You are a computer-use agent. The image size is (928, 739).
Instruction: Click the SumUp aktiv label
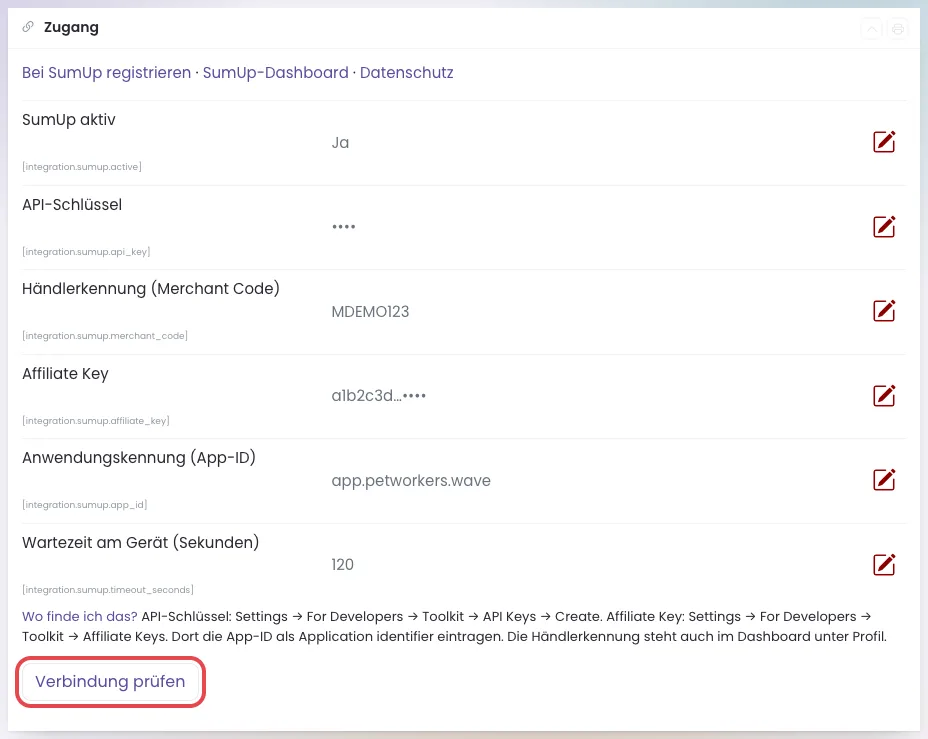coord(69,120)
